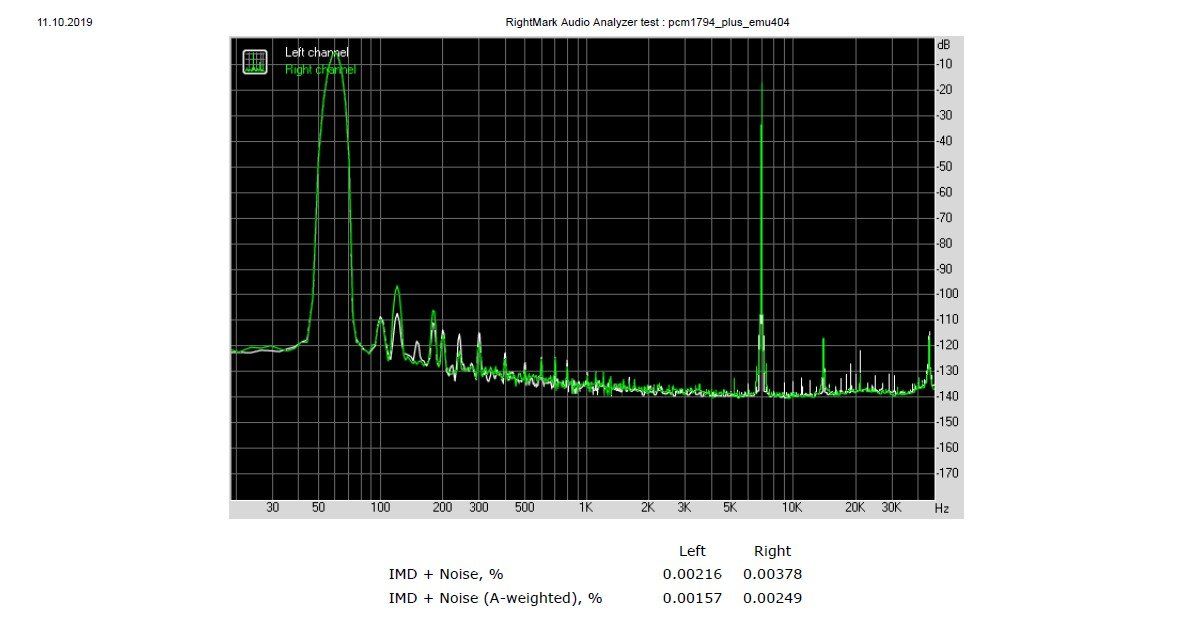
Task: Click the Left column header in results
Action: [x=692, y=551]
